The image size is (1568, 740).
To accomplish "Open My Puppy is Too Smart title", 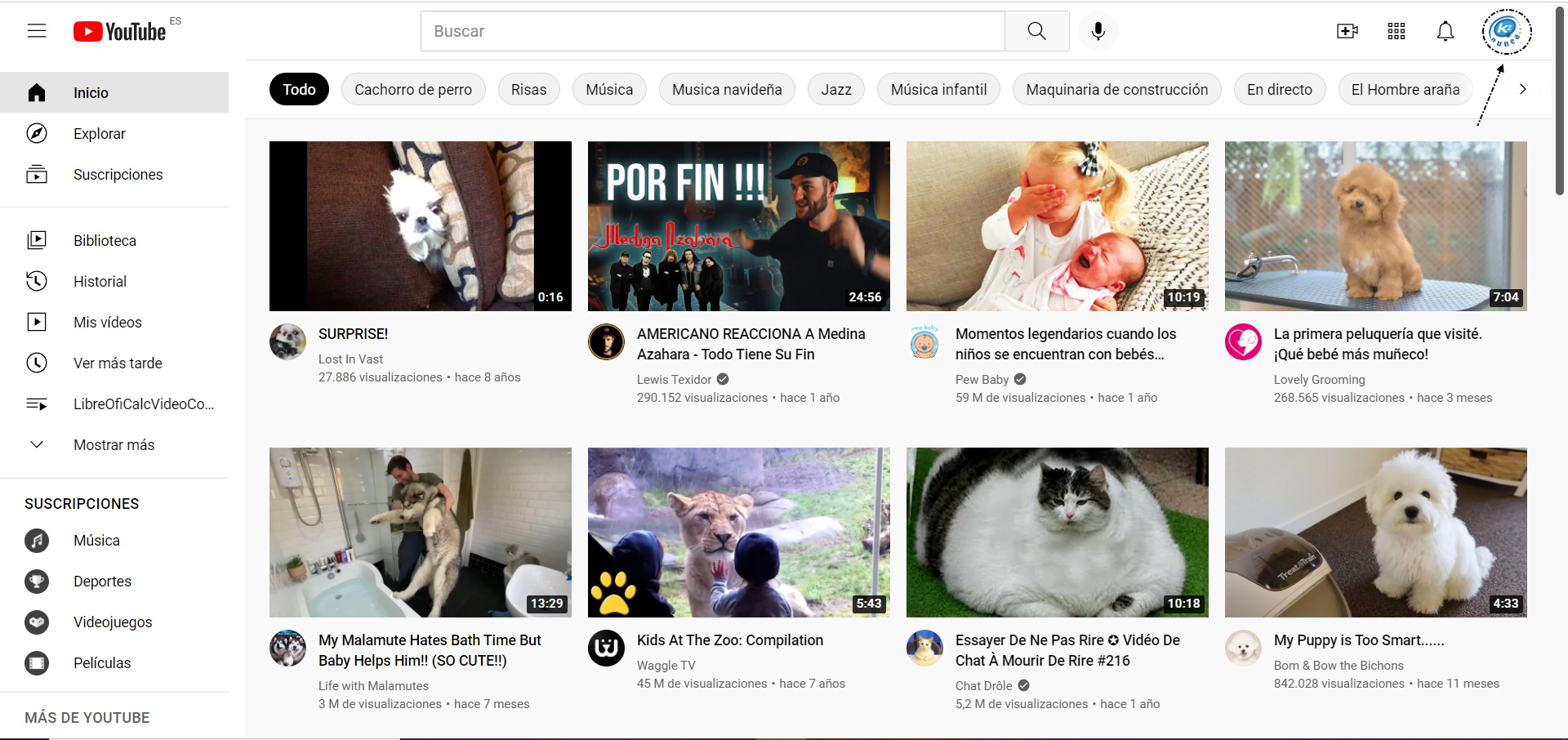I will coord(1359,640).
